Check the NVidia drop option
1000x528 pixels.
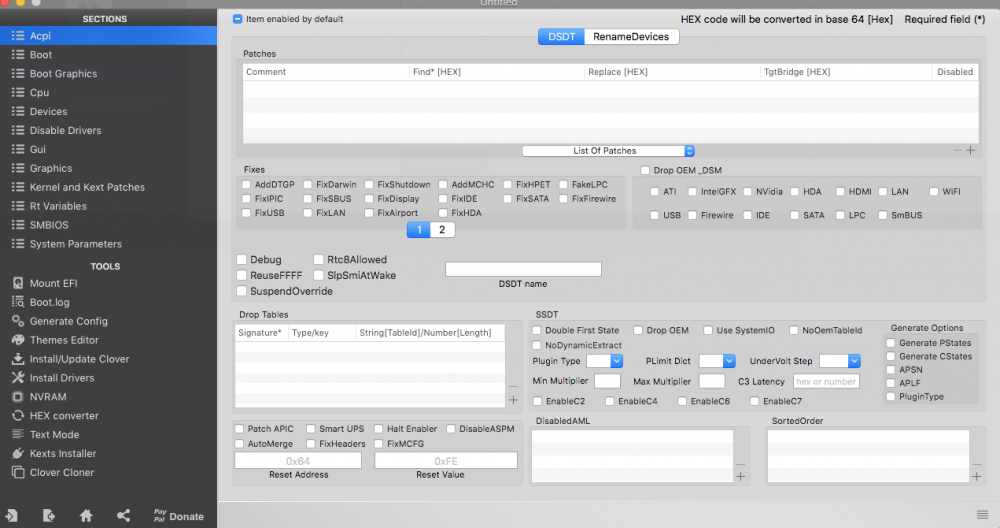[747, 191]
